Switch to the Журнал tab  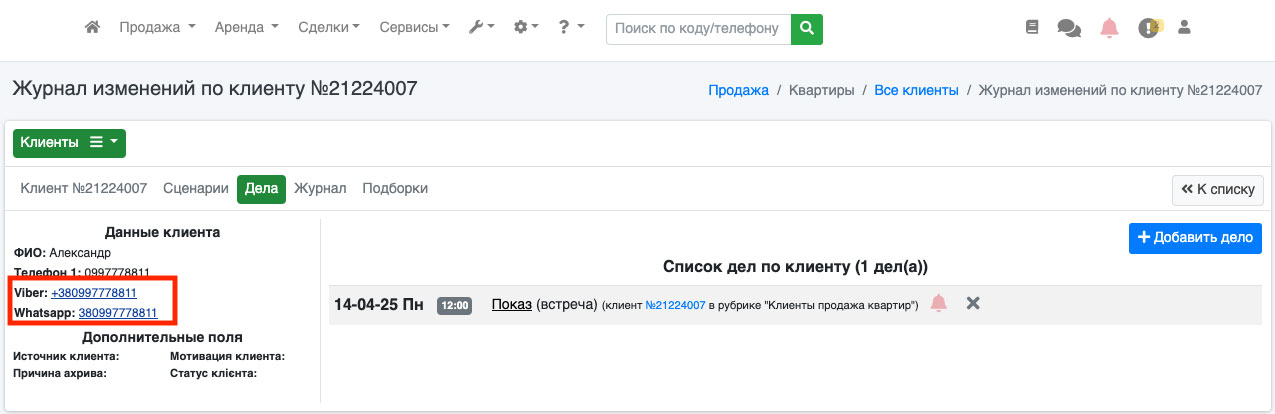(320, 189)
